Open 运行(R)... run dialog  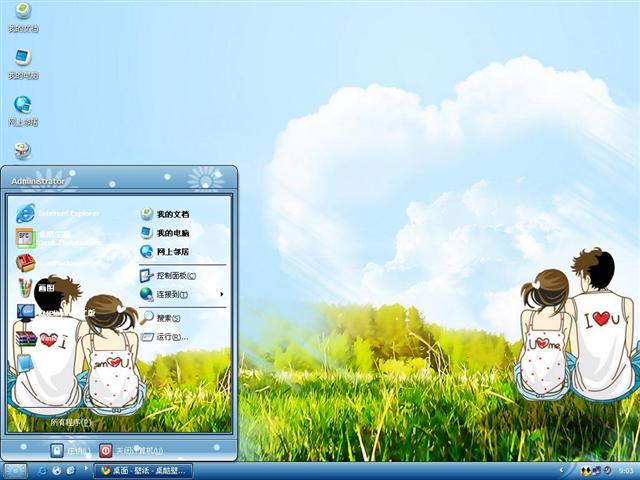point(164,337)
